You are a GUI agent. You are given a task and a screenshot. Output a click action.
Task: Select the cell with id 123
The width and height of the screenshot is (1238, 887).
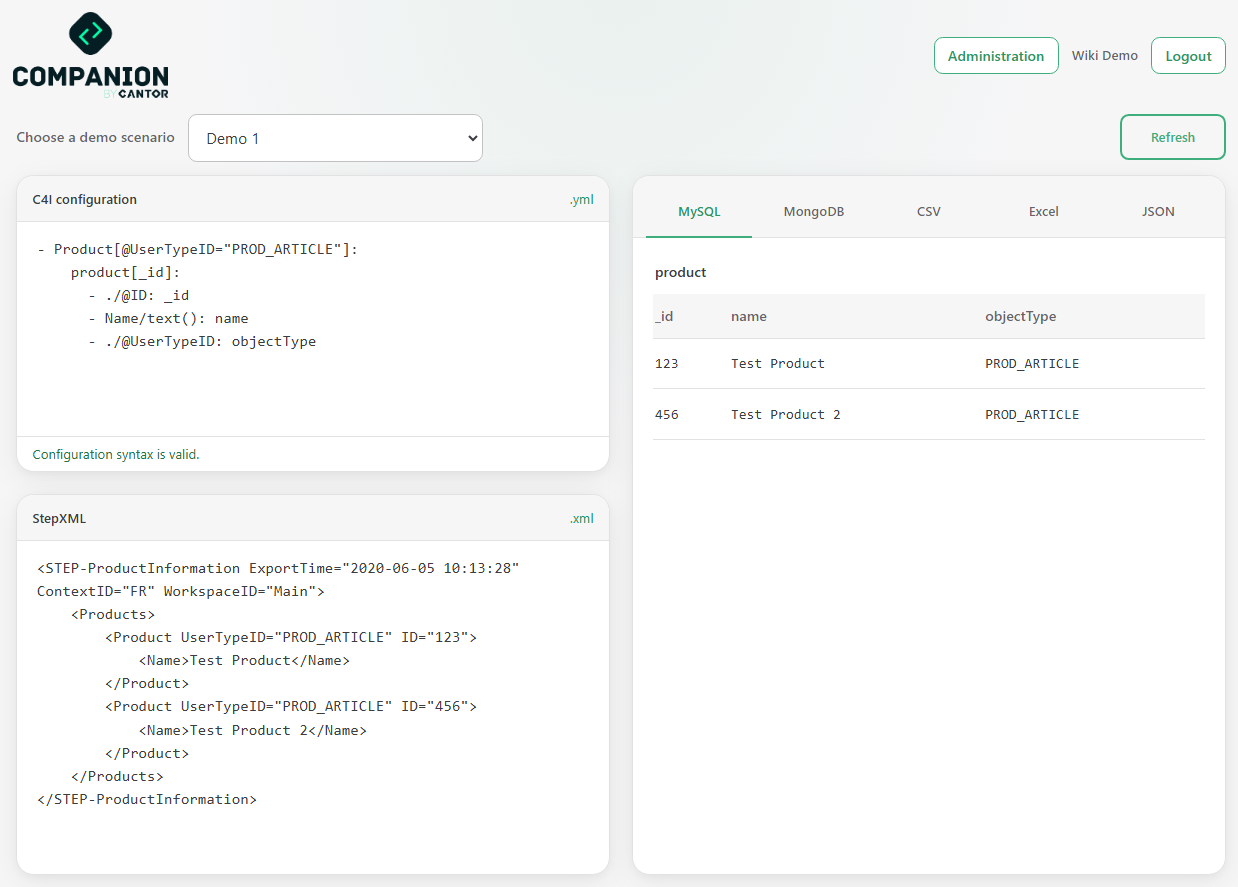point(667,363)
